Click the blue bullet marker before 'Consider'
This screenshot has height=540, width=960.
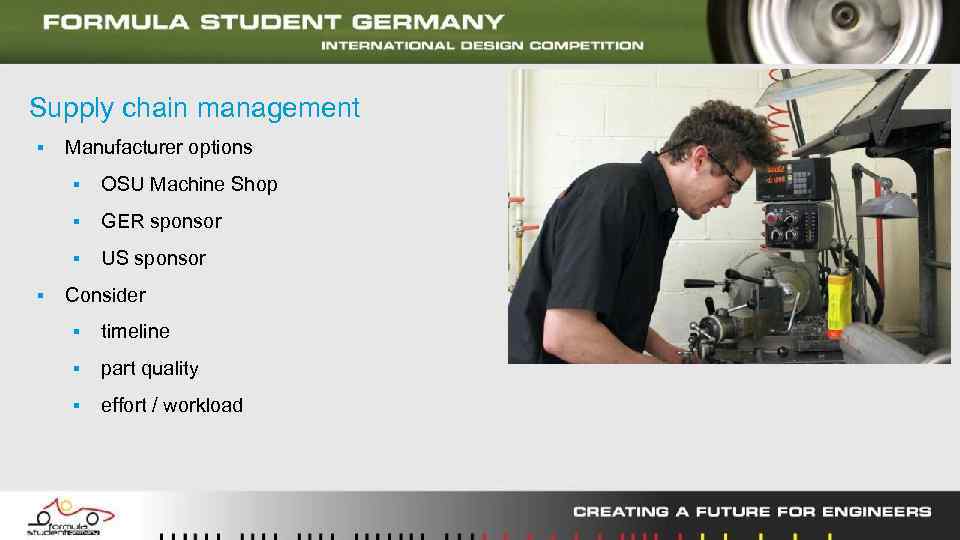point(40,295)
